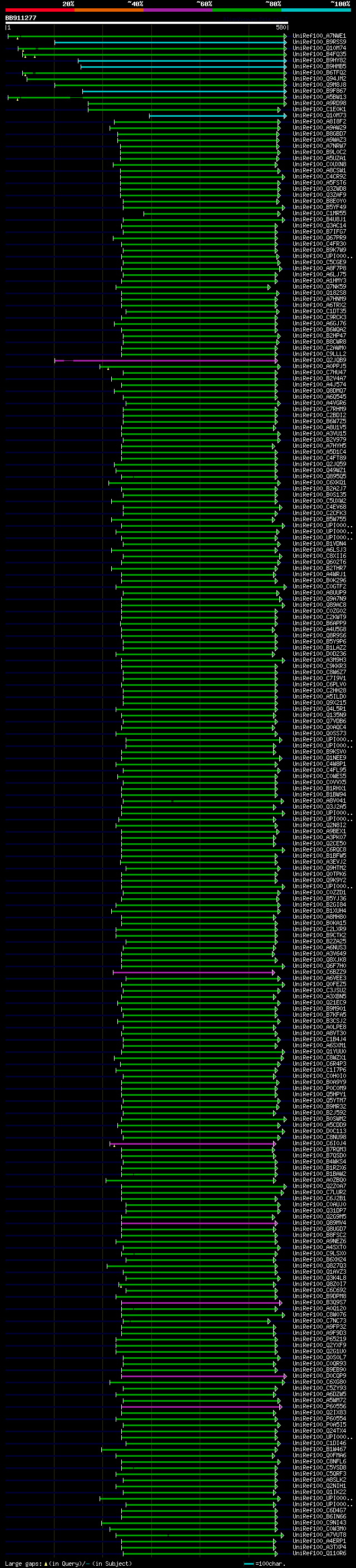Select hit label UniRef100_B6TFQ2
Screen dimensions: 356x1568
(319, 72)
